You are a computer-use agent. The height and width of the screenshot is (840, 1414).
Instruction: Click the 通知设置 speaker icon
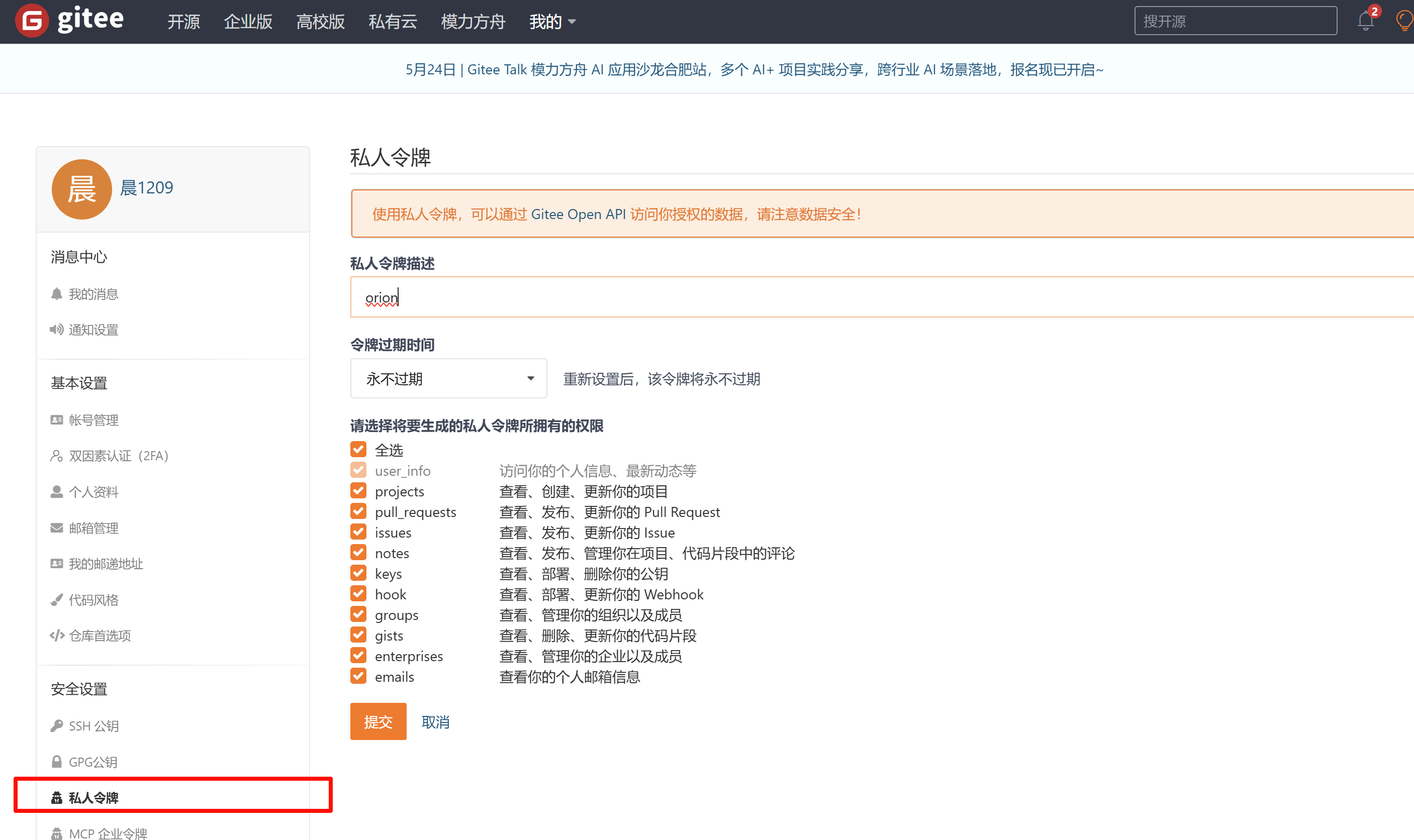pyautogui.click(x=57, y=330)
